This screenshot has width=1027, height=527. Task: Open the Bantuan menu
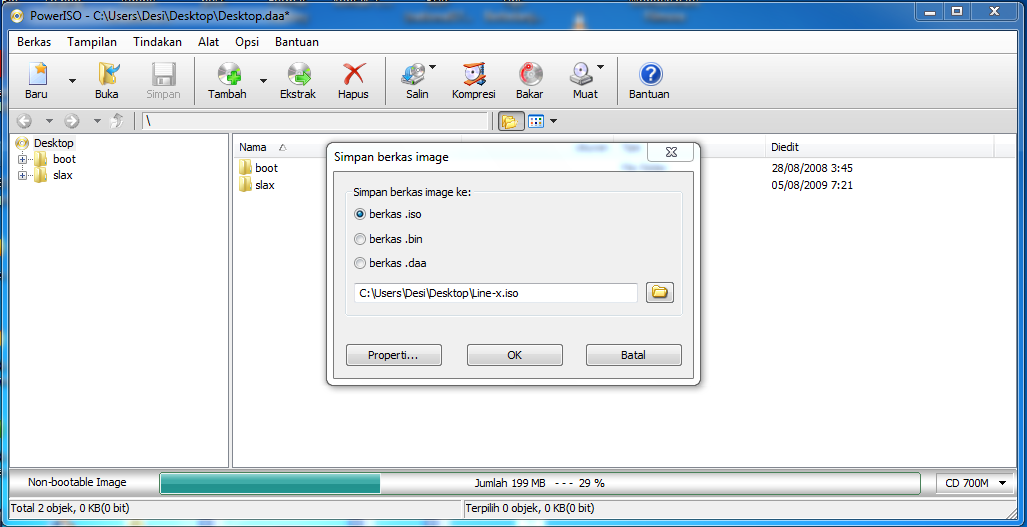297,42
